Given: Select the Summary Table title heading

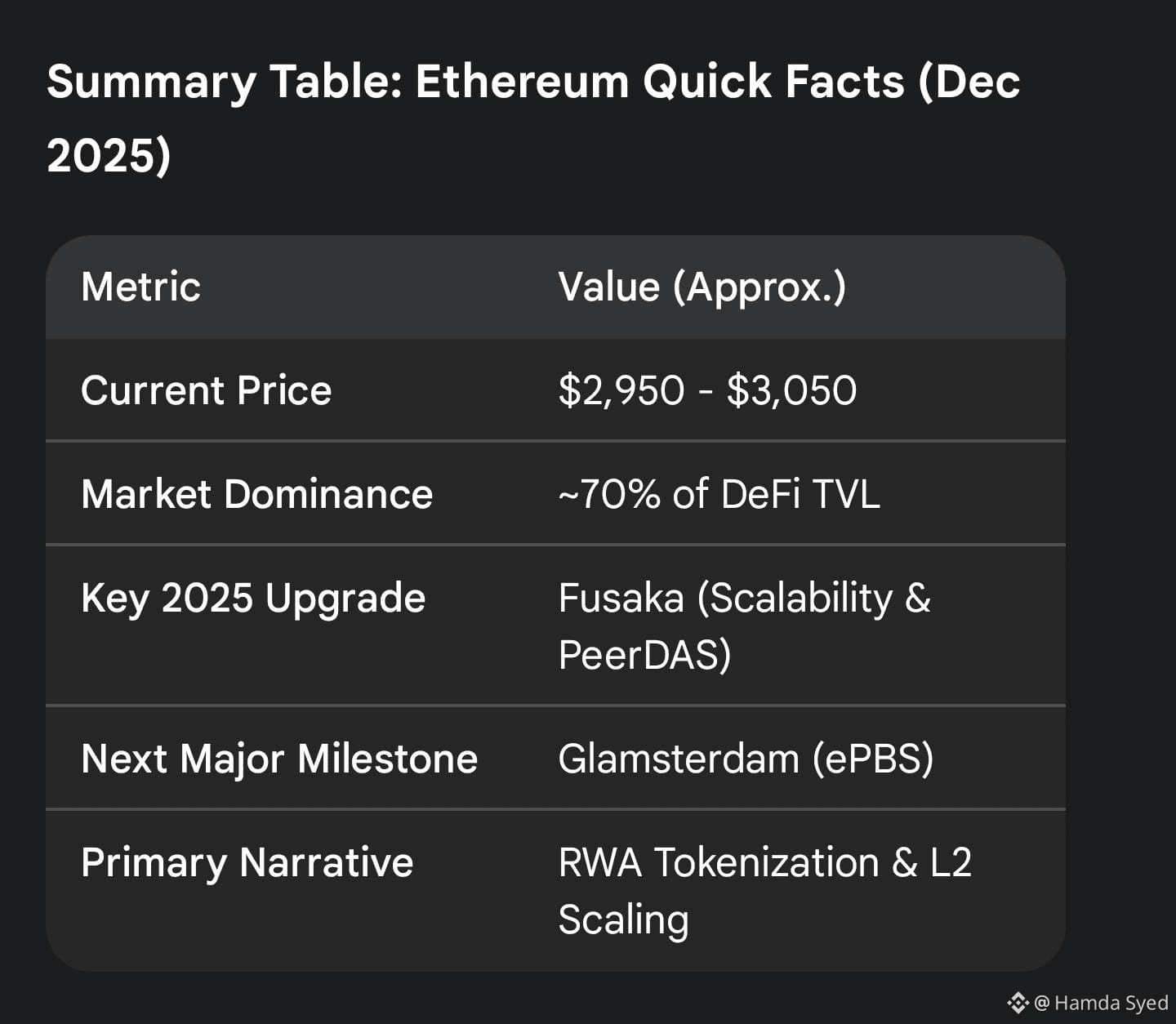Looking at the screenshot, I should coord(533,82).
